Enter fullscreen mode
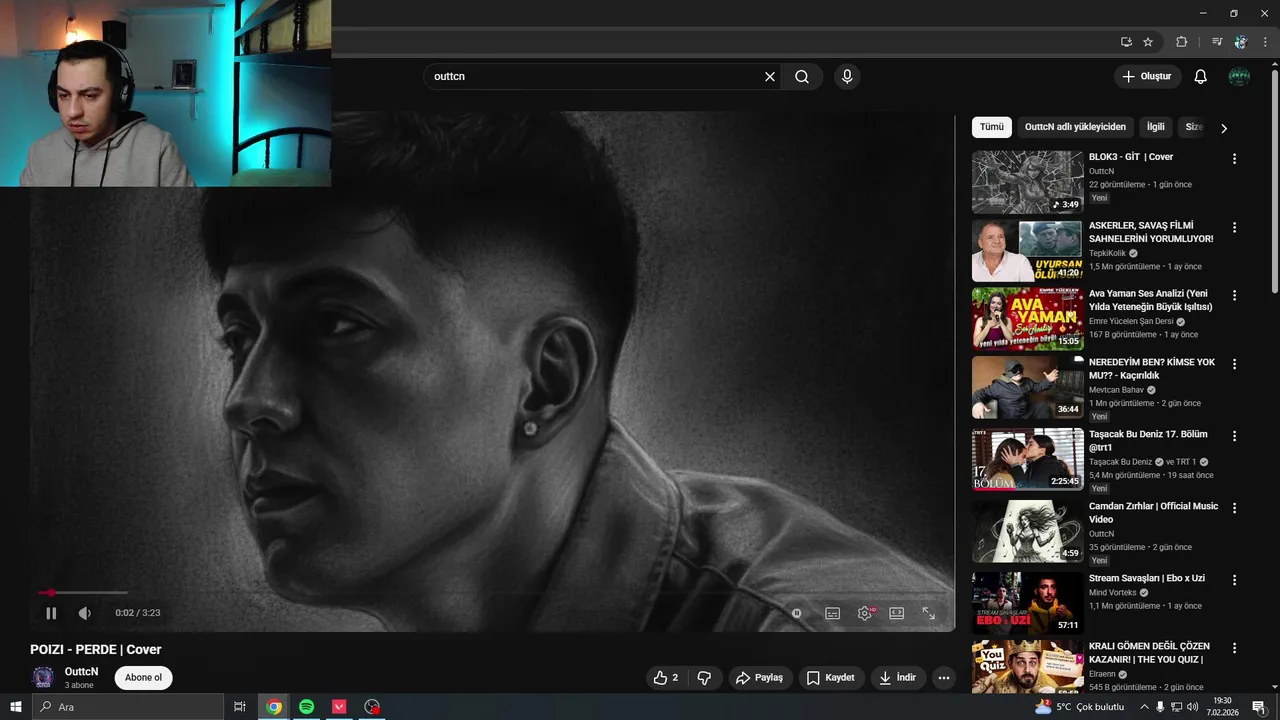The image size is (1280, 720). point(929,613)
